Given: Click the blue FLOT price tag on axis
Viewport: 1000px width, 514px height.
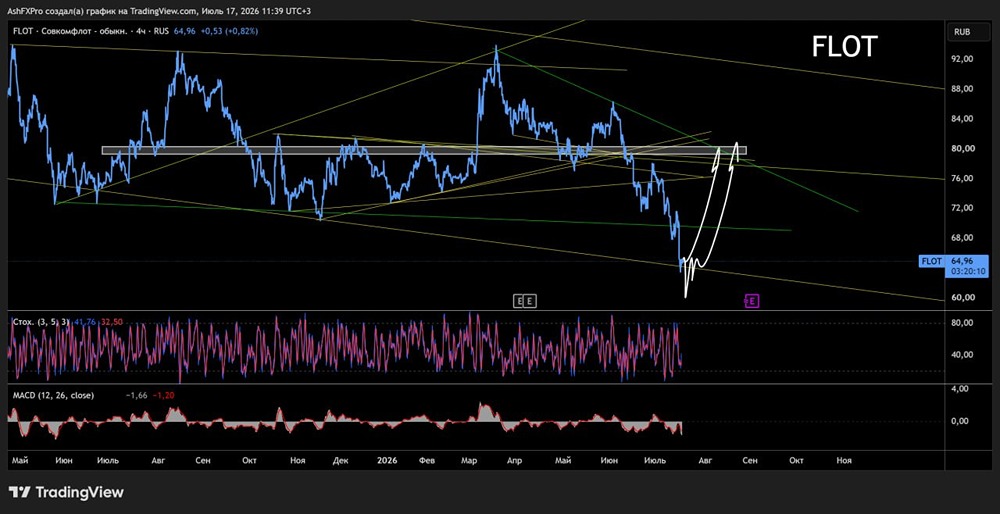Looking at the screenshot, I should [x=932, y=261].
